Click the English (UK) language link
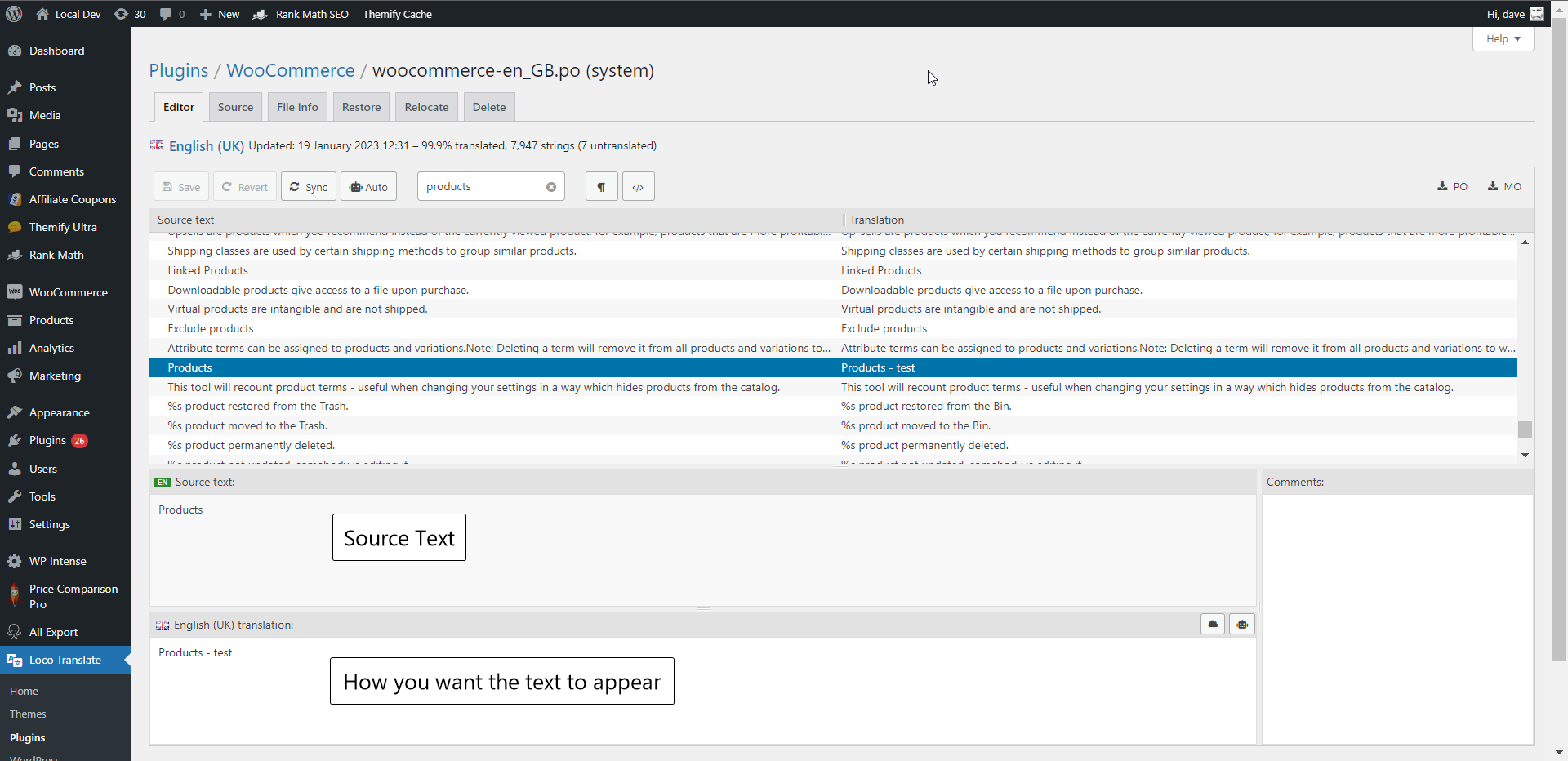1568x761 pixels. pyautogui.click(x=207, y=146)
